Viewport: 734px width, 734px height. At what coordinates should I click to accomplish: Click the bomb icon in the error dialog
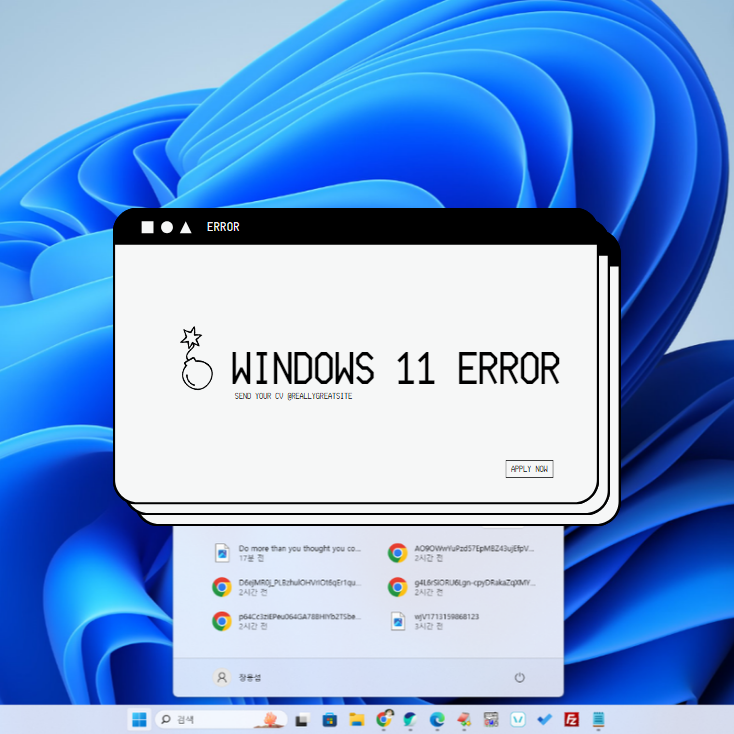click(196, 359)
